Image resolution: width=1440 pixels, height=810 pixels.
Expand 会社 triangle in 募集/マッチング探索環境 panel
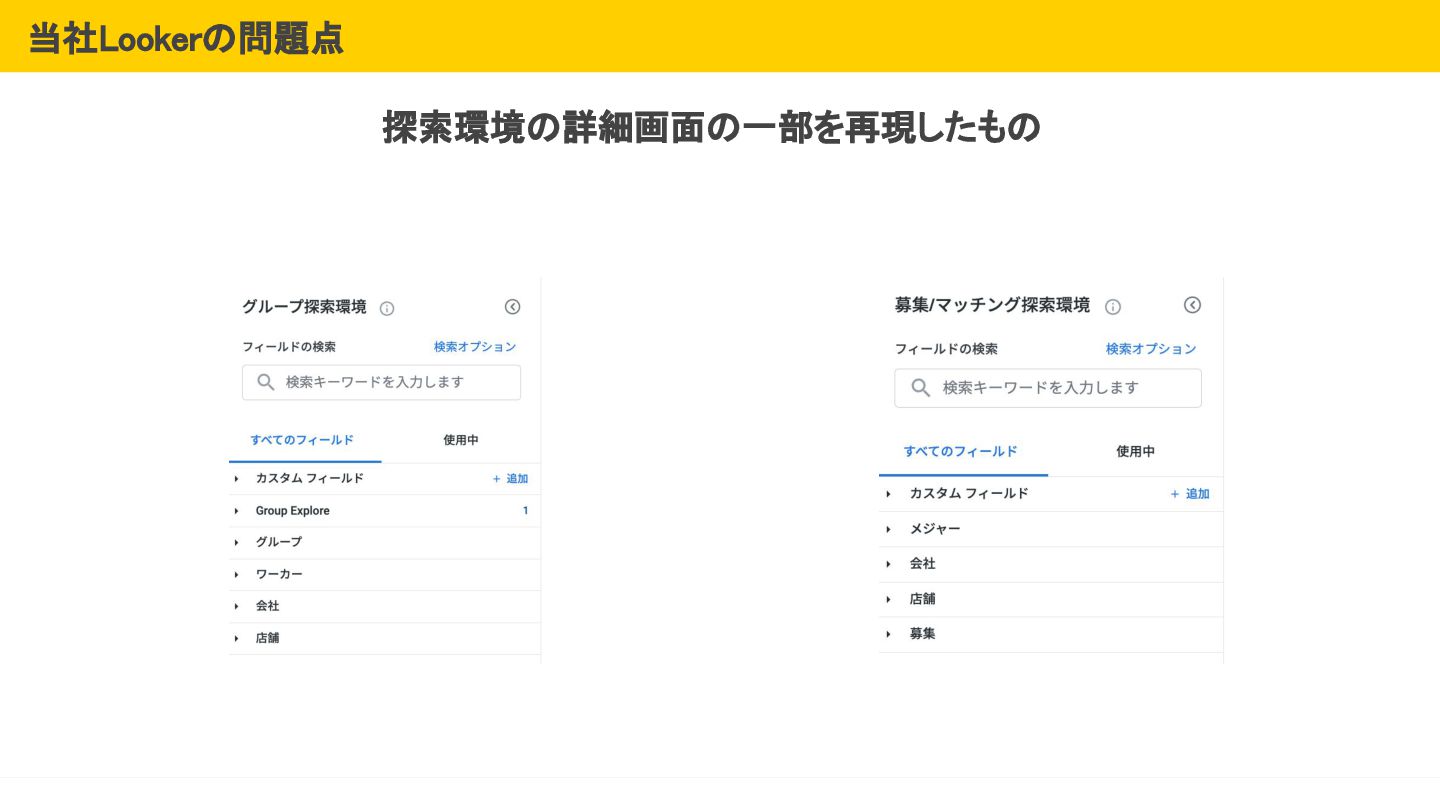coord(888,564)
